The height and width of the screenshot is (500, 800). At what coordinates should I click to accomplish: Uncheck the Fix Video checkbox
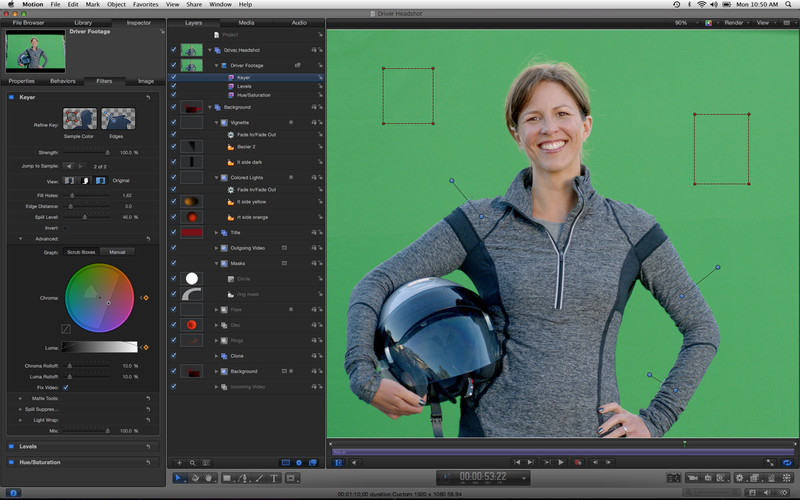[x=66, y=386]
